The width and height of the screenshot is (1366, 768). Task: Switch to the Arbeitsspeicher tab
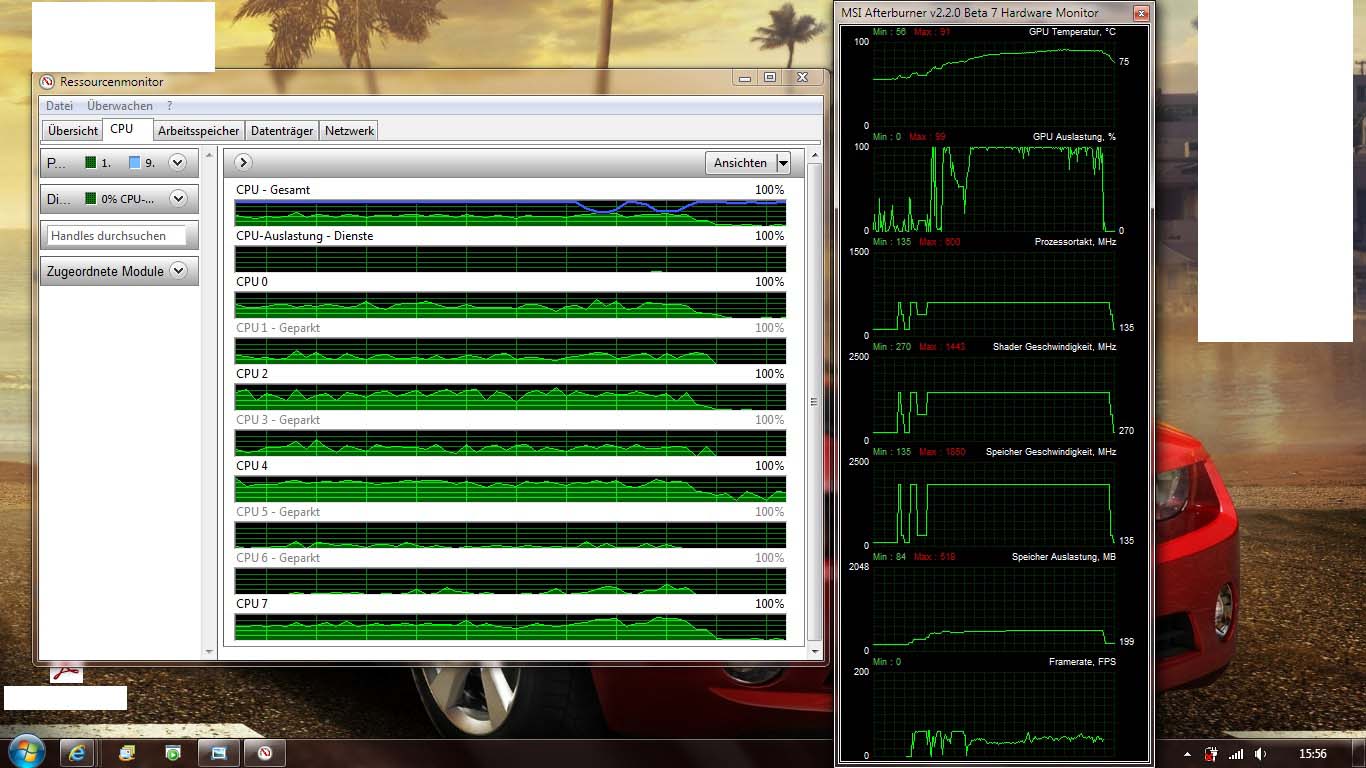(x=198, y=131)
